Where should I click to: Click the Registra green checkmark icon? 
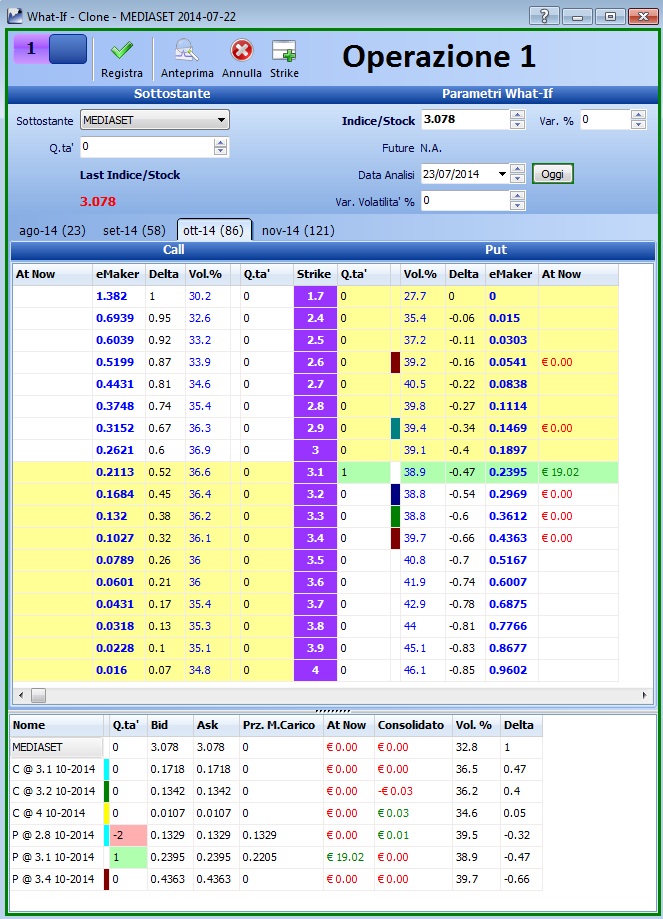121,51
